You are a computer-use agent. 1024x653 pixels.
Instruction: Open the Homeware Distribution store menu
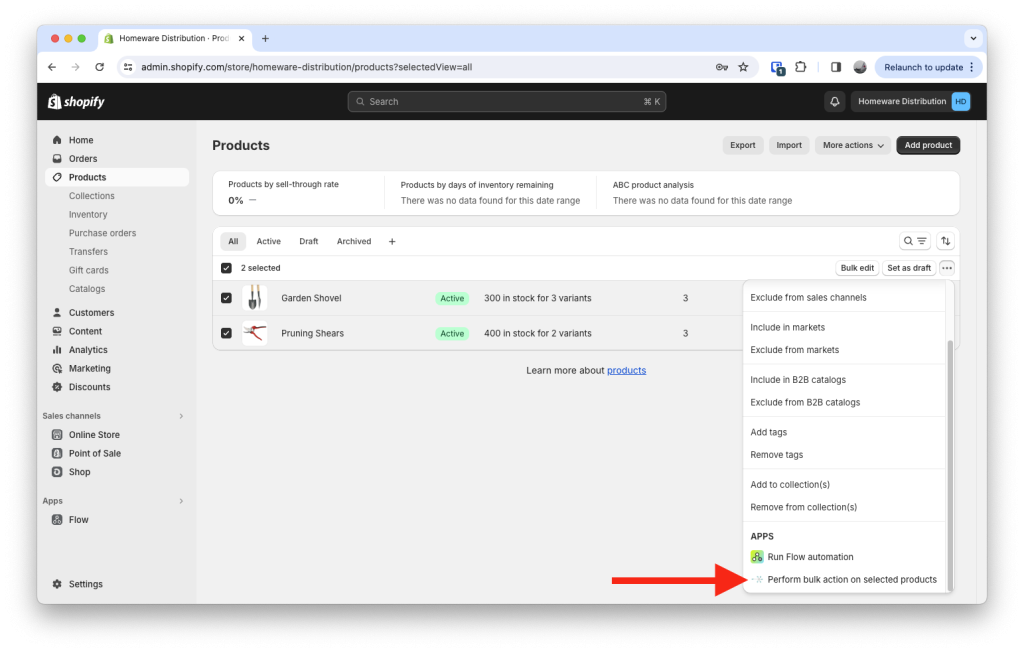(x=910, y=102)
